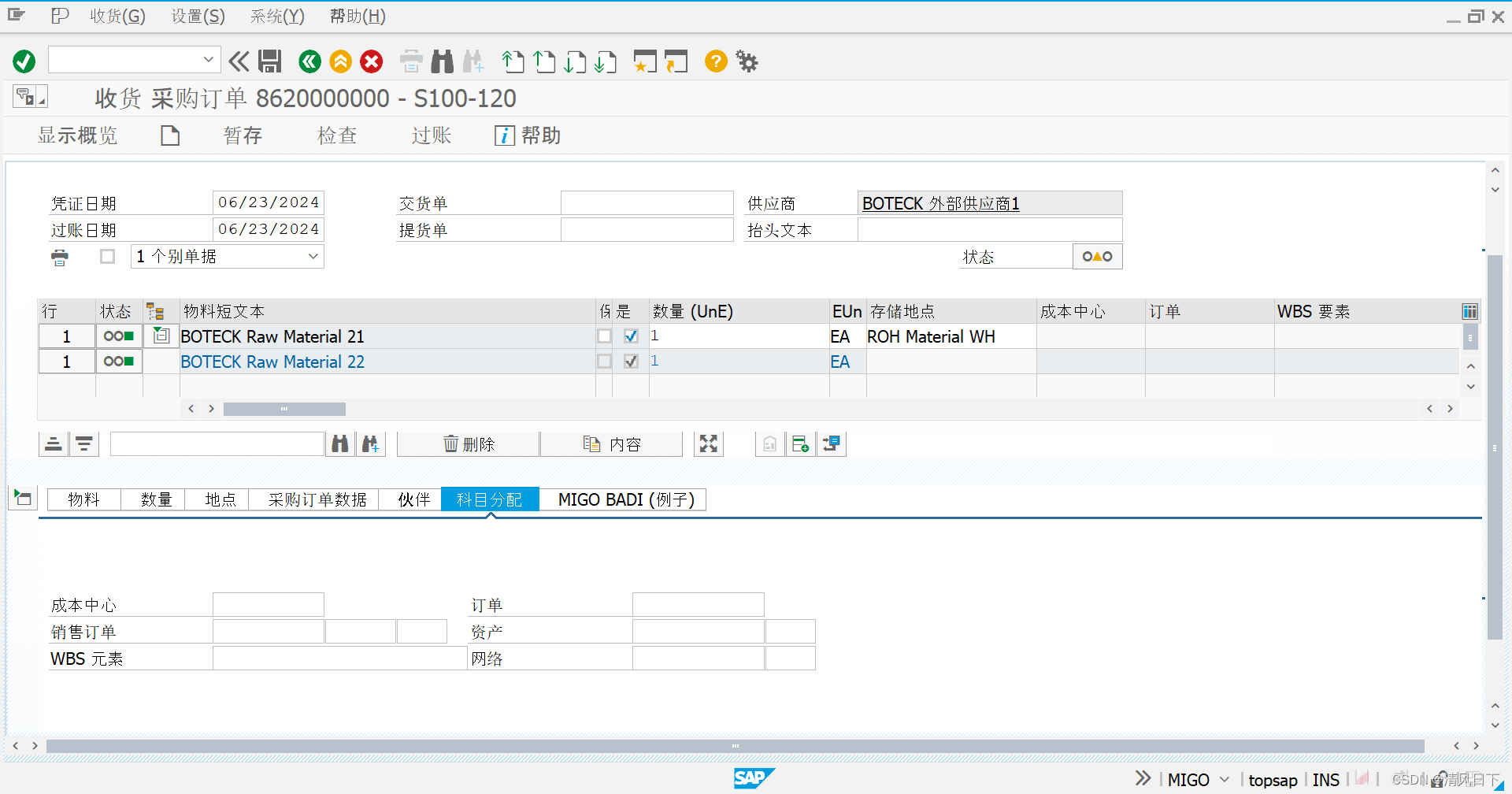The image size is (1512, 794).
Task: Expand status bar with double chevron
Action: (1143, 778)
